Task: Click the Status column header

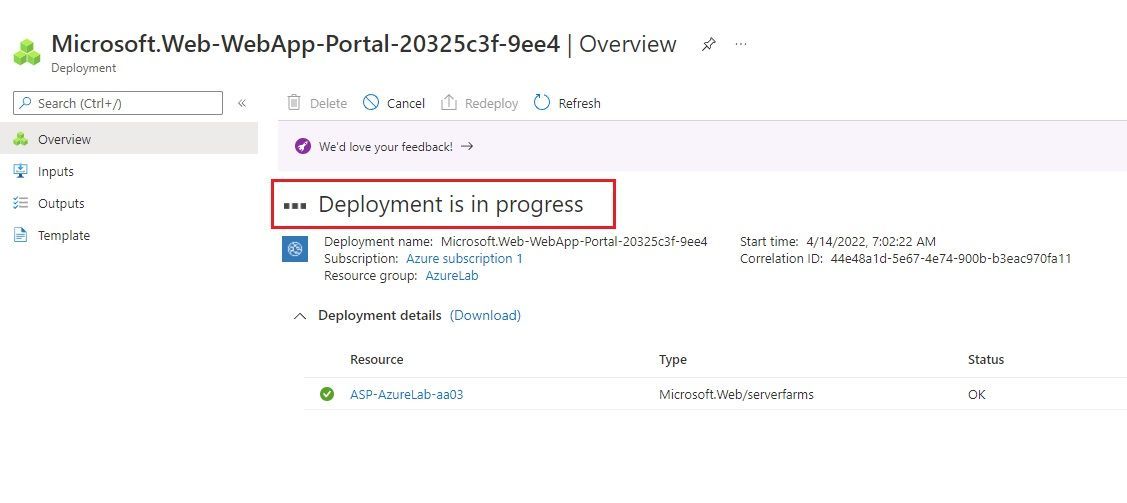Action: pyautogui.click(x=986, y=359)
